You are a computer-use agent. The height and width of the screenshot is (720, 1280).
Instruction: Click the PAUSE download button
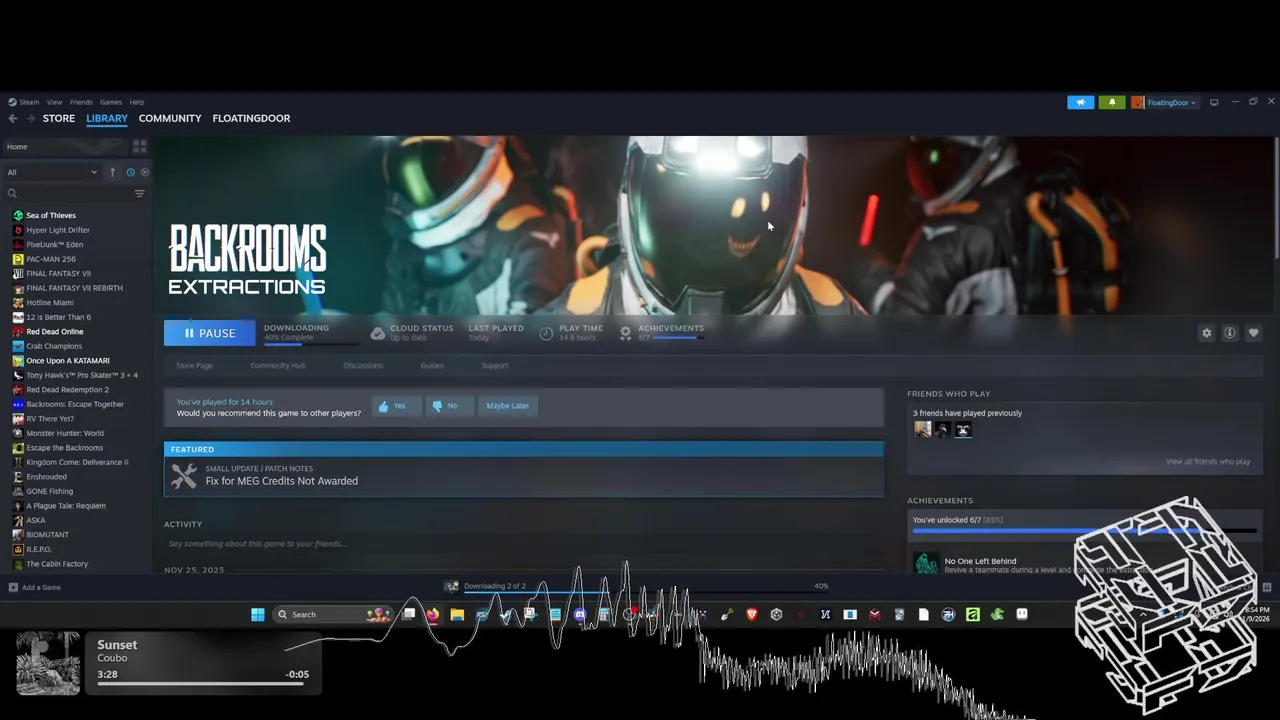[209, 333]
